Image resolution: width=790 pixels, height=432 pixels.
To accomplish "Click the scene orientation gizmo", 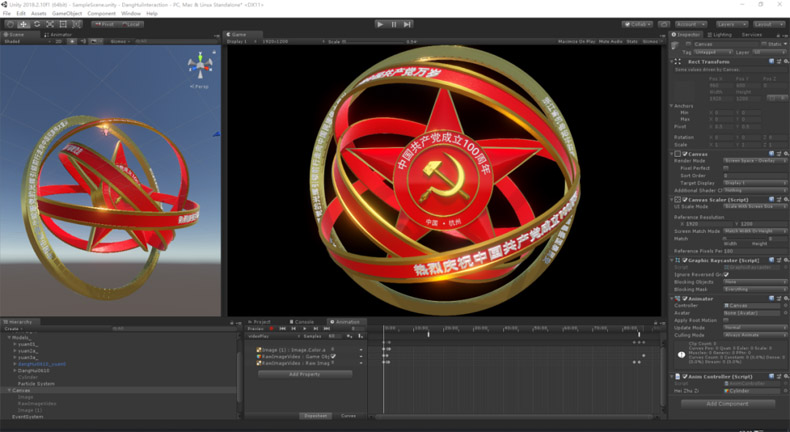I will (x=200, y=66).
